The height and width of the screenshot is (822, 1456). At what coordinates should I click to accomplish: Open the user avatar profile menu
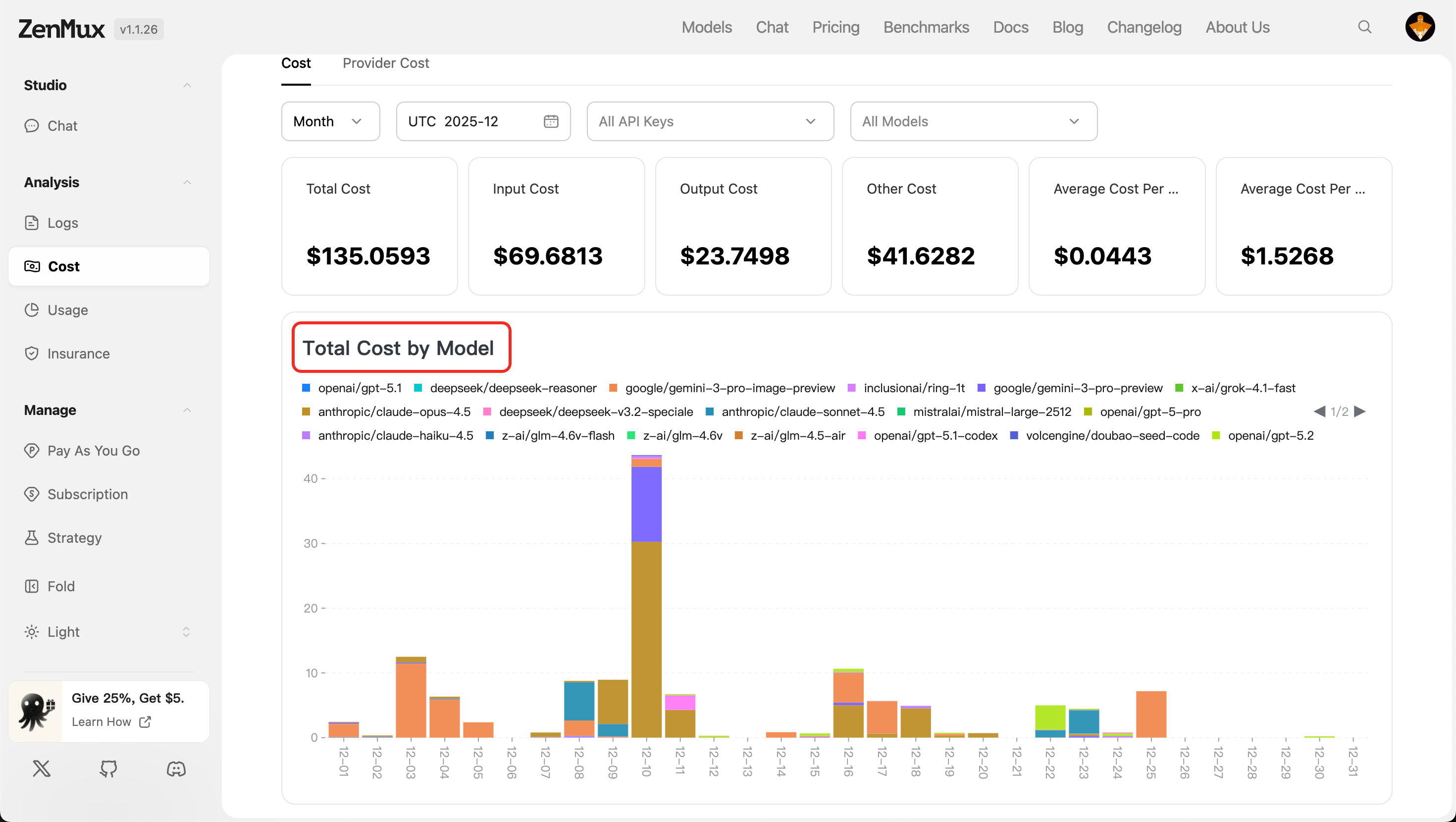tap(1419, 27)
